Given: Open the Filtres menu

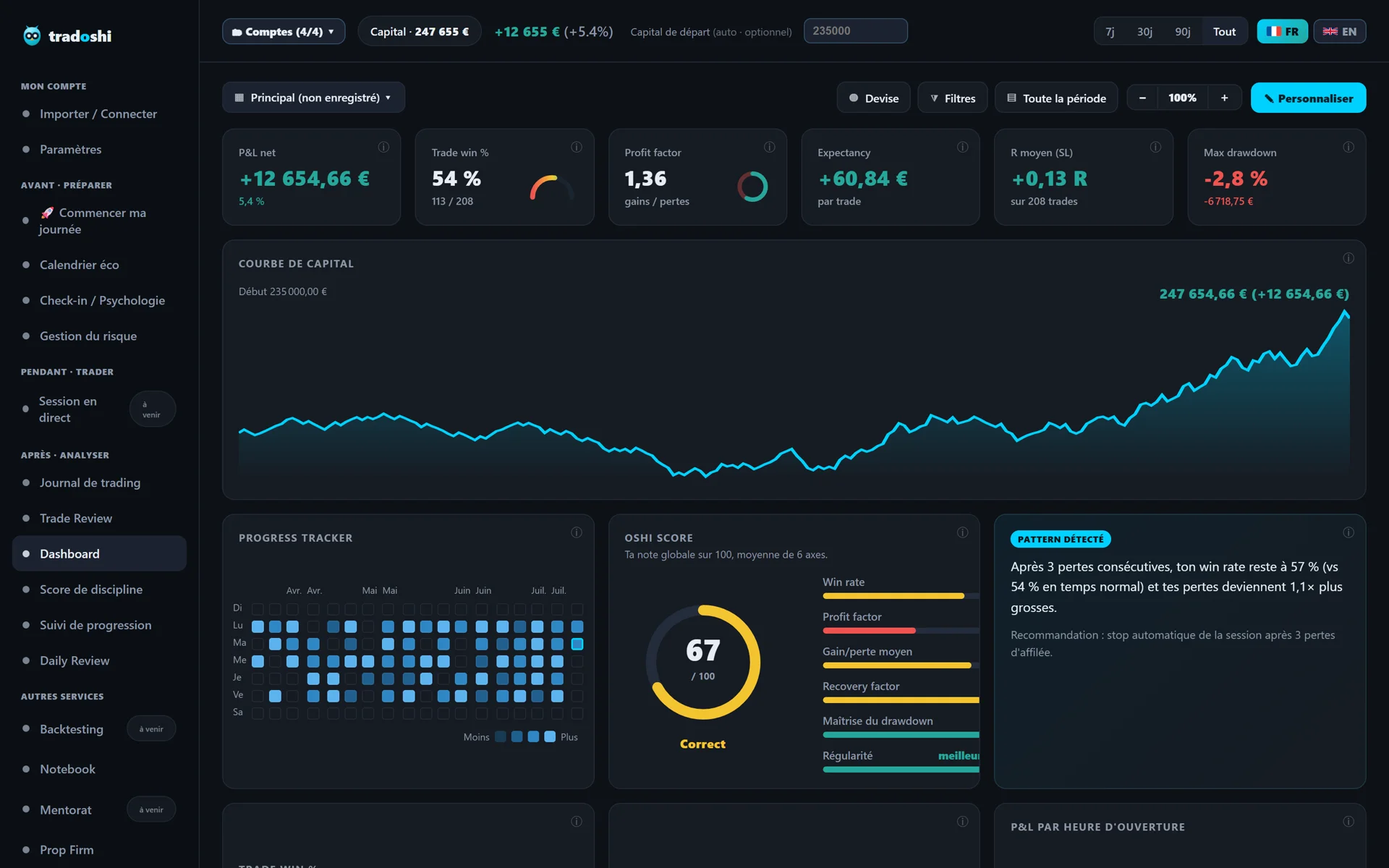Looking at the screenshot, I should tap(953, 98).
